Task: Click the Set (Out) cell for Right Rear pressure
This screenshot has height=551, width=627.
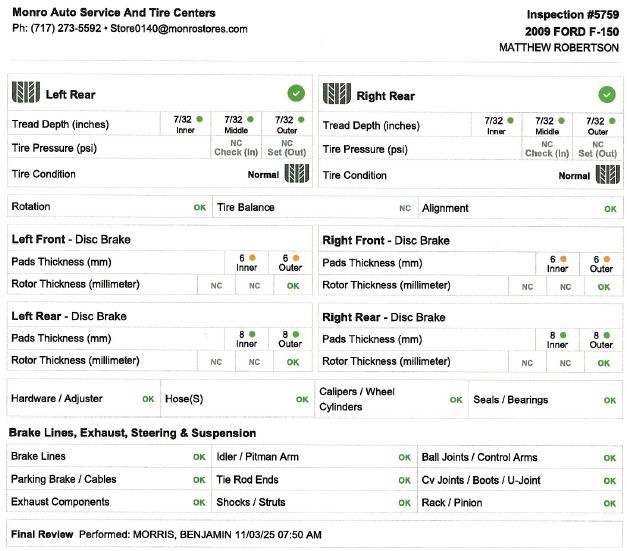Action: tap(597, 149)
